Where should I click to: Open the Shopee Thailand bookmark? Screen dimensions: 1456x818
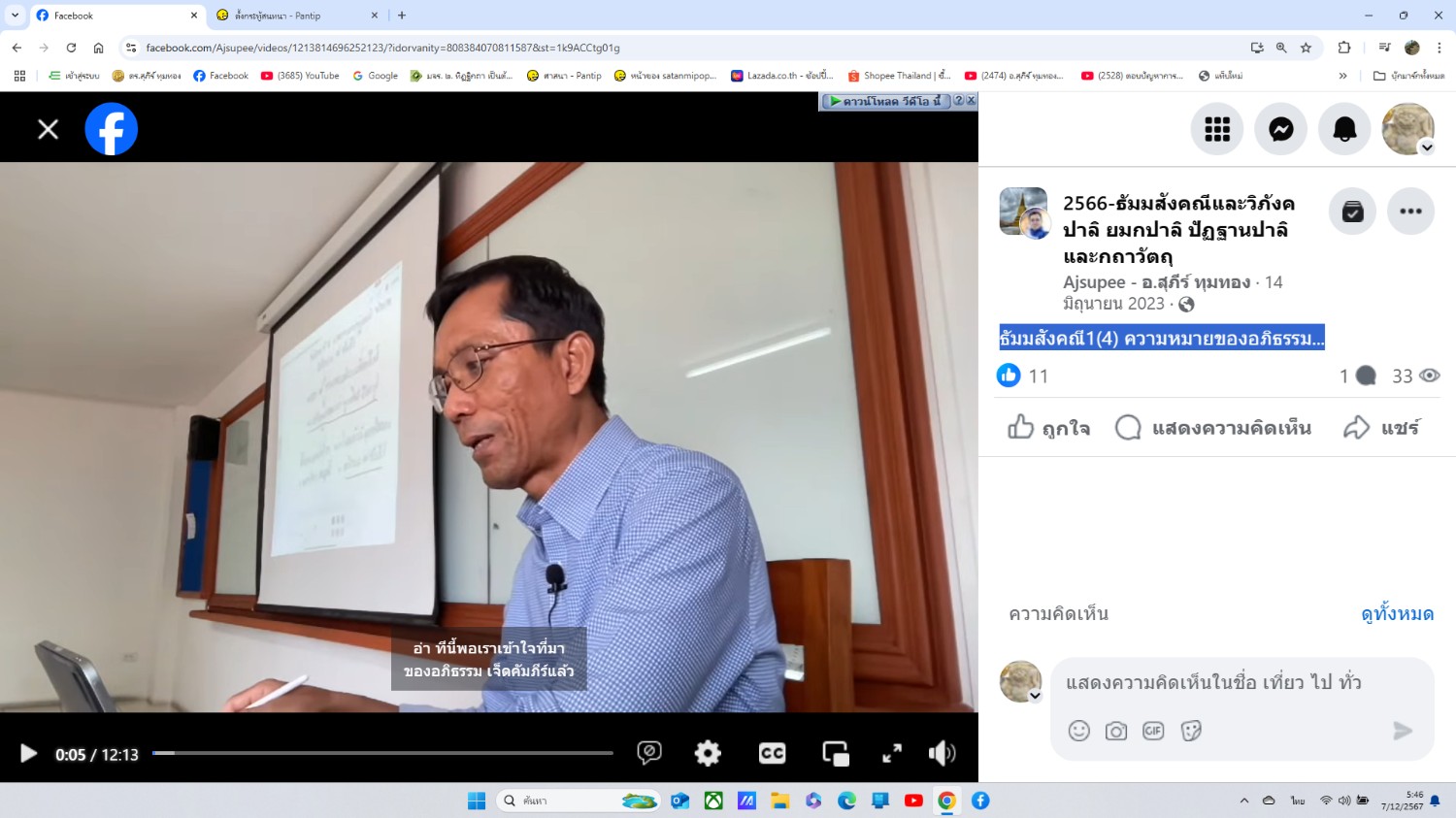point(899,76)
